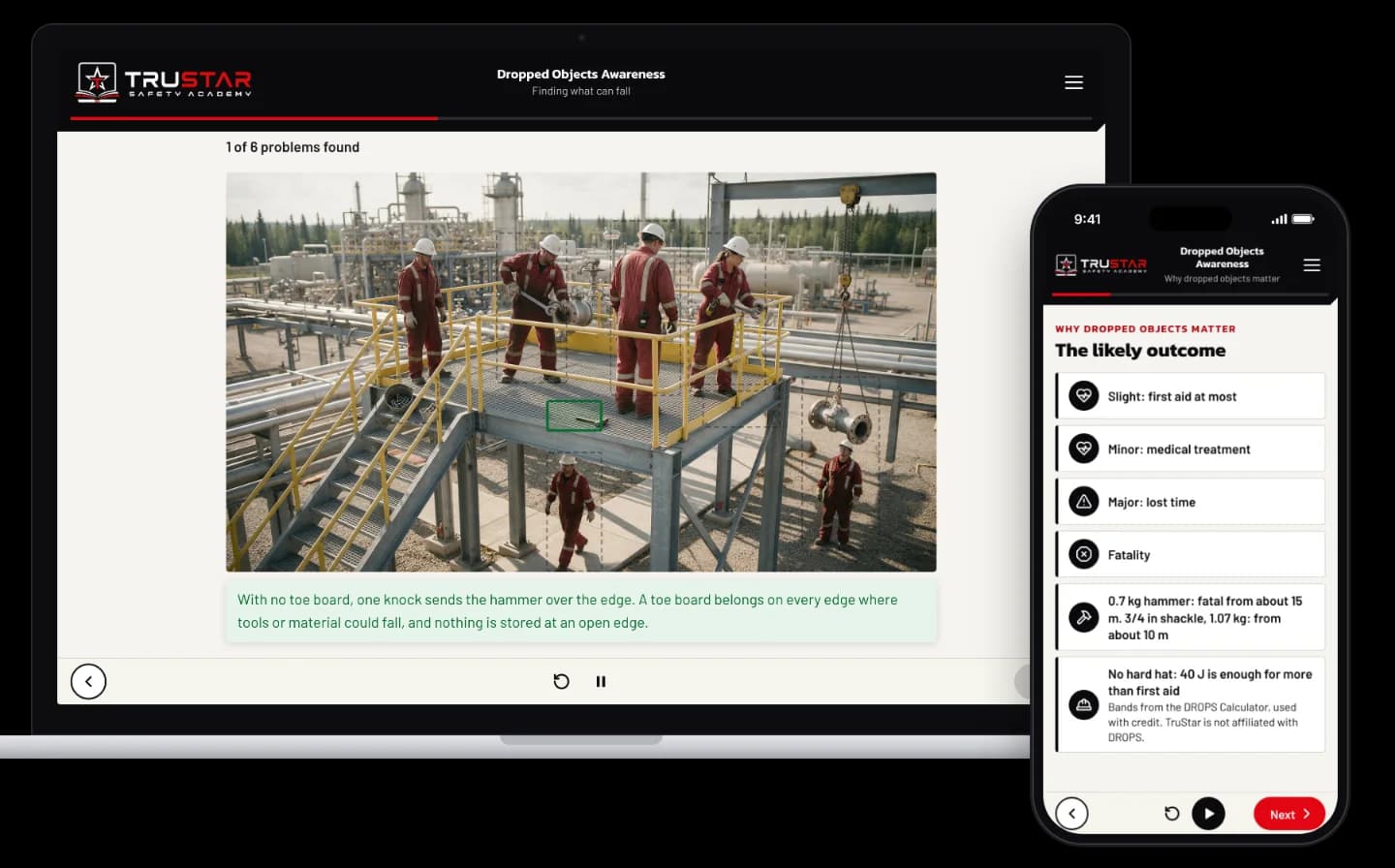
Task: Go back using the laptop's back arrow button
Action: [88, 681]
